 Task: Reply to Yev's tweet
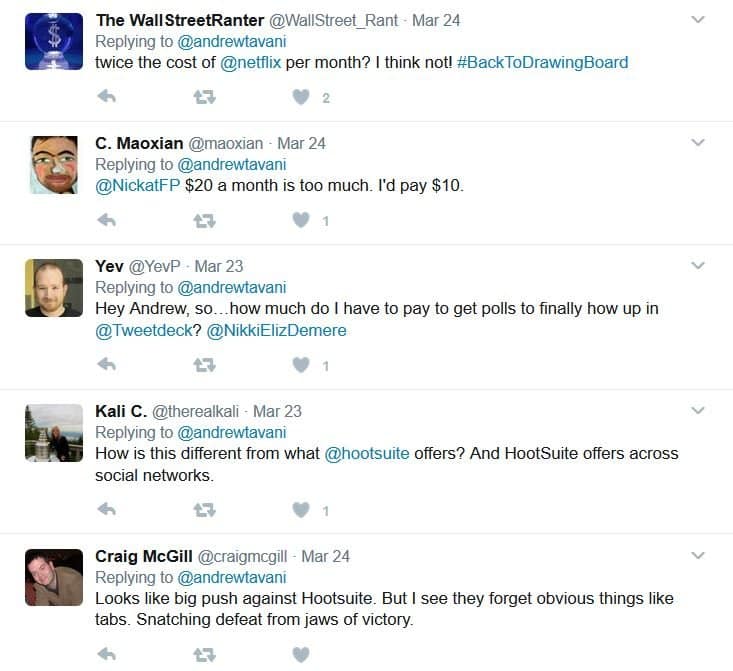click(x=107, y=364)
